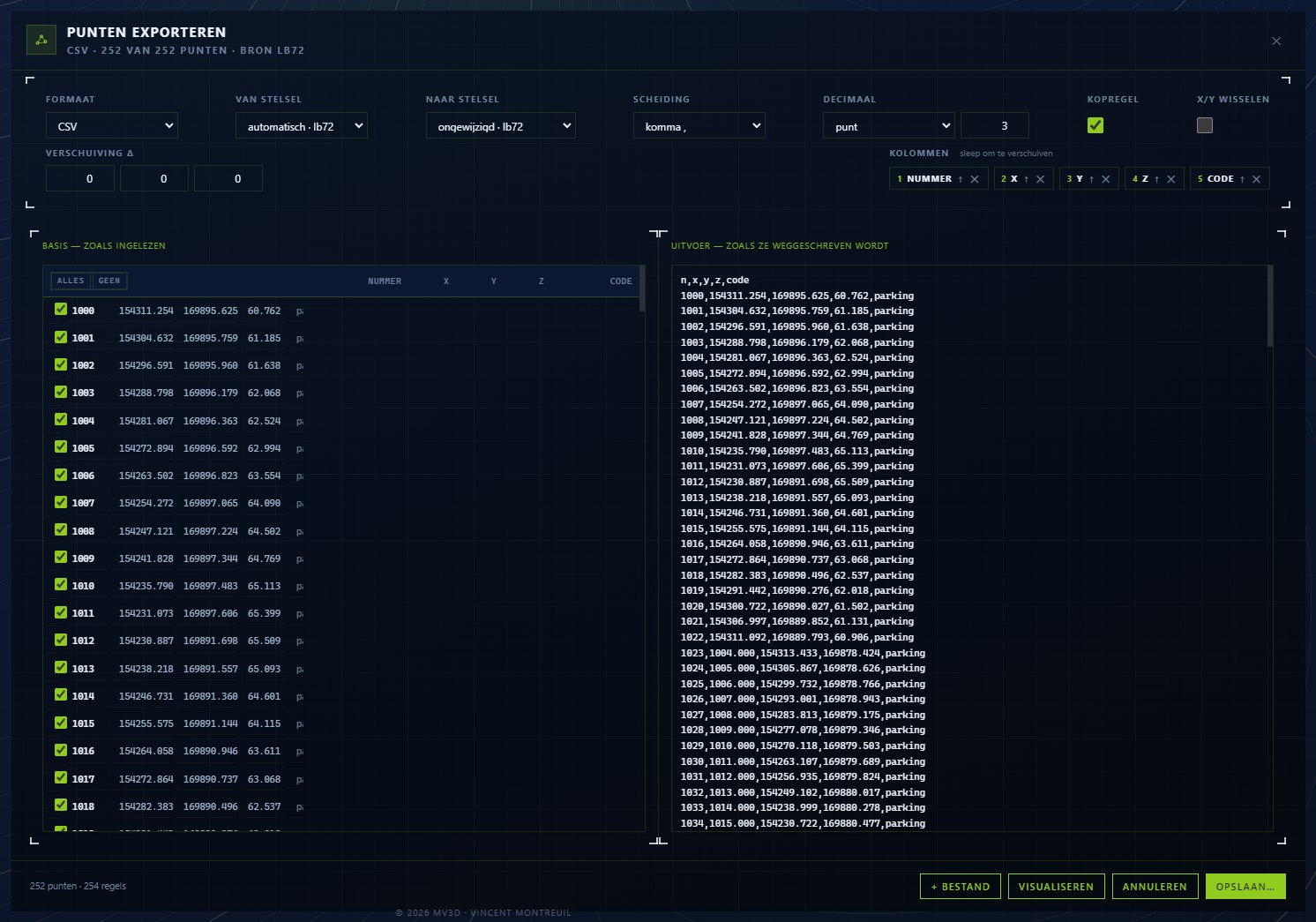Click the CODE chip's up arrow
Image resolution: width=1316 pixels, height=922 pixels.
(1242, 179)
